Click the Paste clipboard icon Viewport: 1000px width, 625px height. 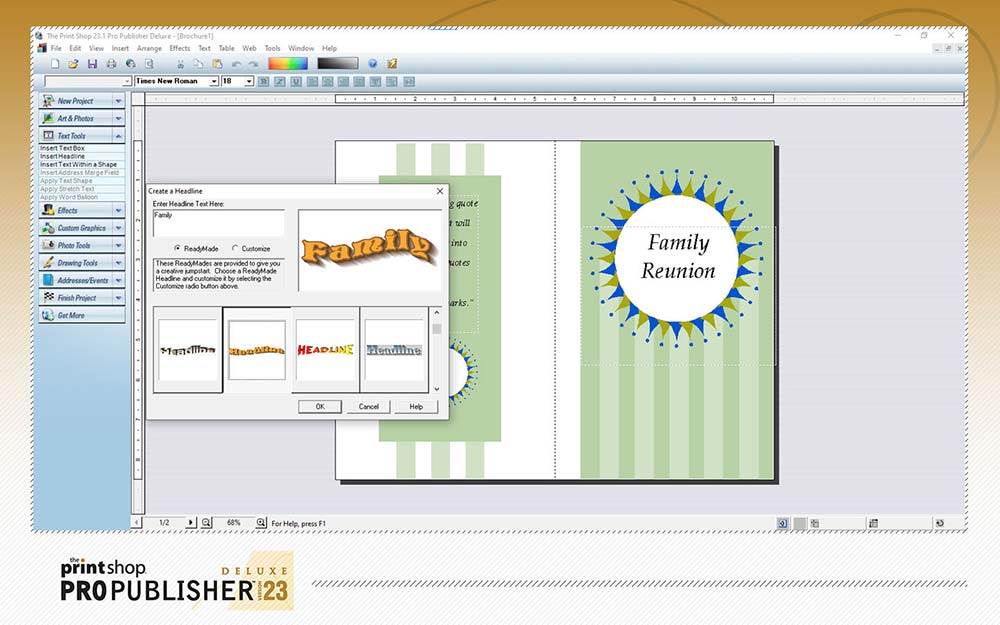(x=217, y=64)
